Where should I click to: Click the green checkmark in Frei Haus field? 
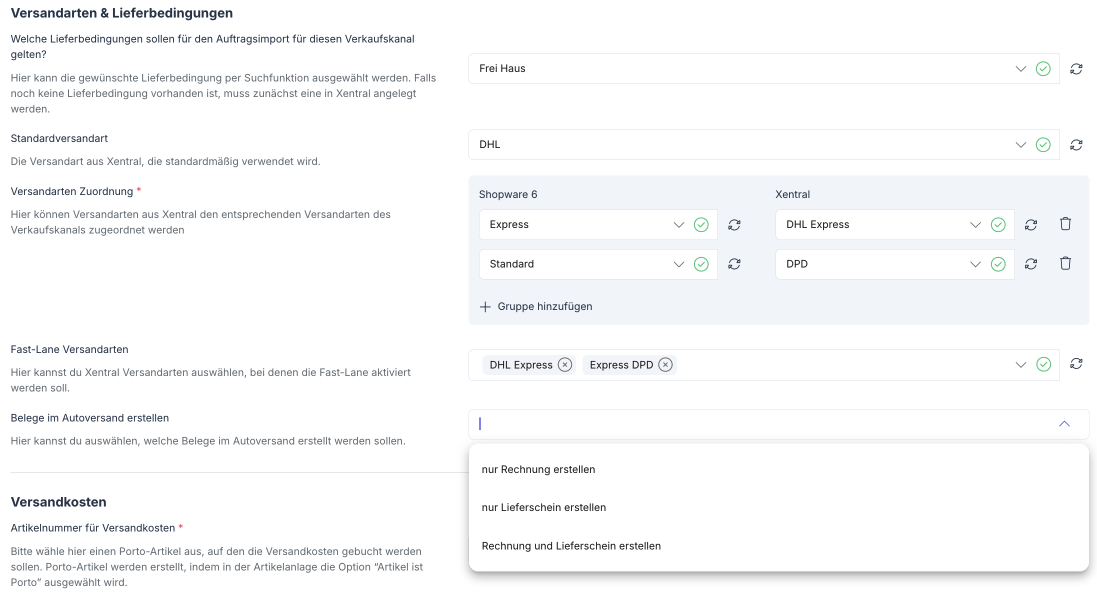coord(1043,69)
